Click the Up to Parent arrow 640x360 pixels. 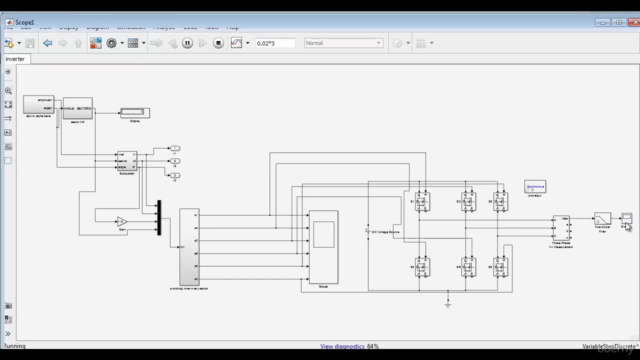coord(78,43)
